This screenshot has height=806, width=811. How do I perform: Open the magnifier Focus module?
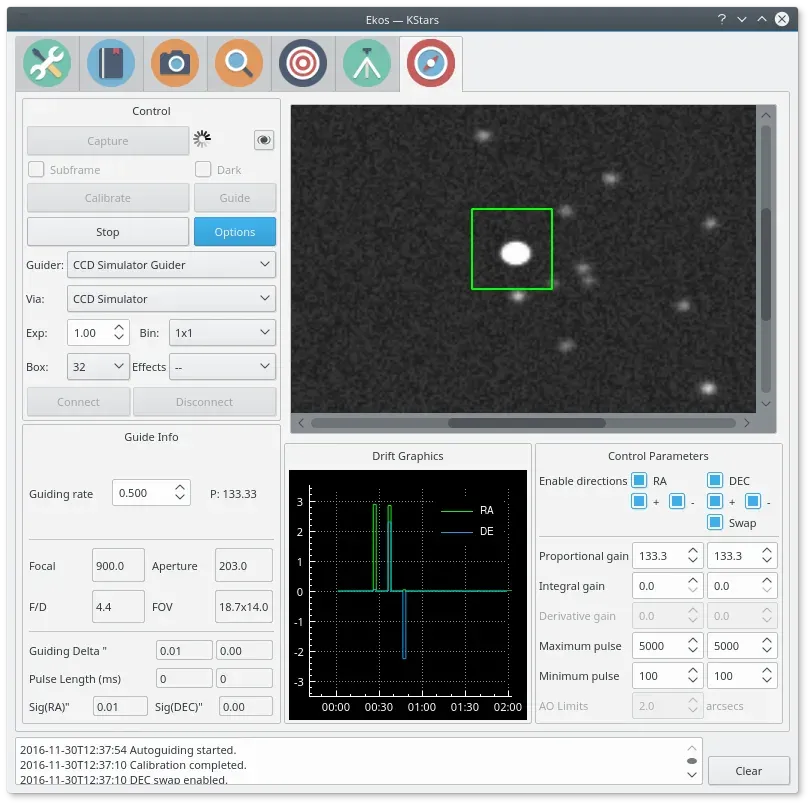coord(239,63)
